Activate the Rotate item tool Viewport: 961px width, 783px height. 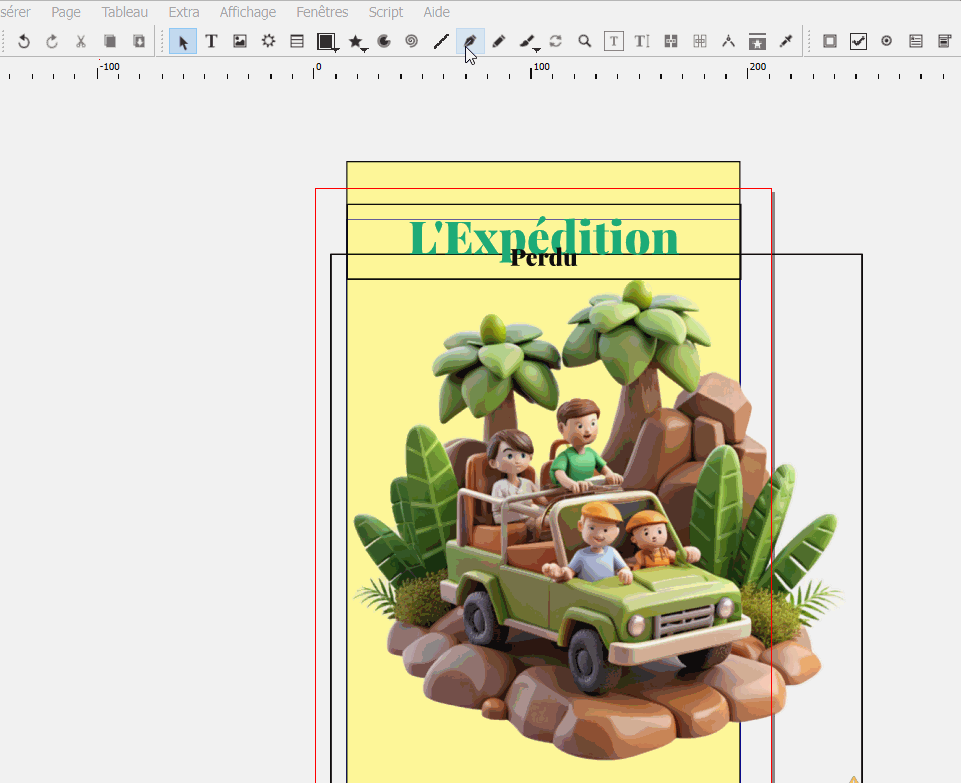point(556,41)
